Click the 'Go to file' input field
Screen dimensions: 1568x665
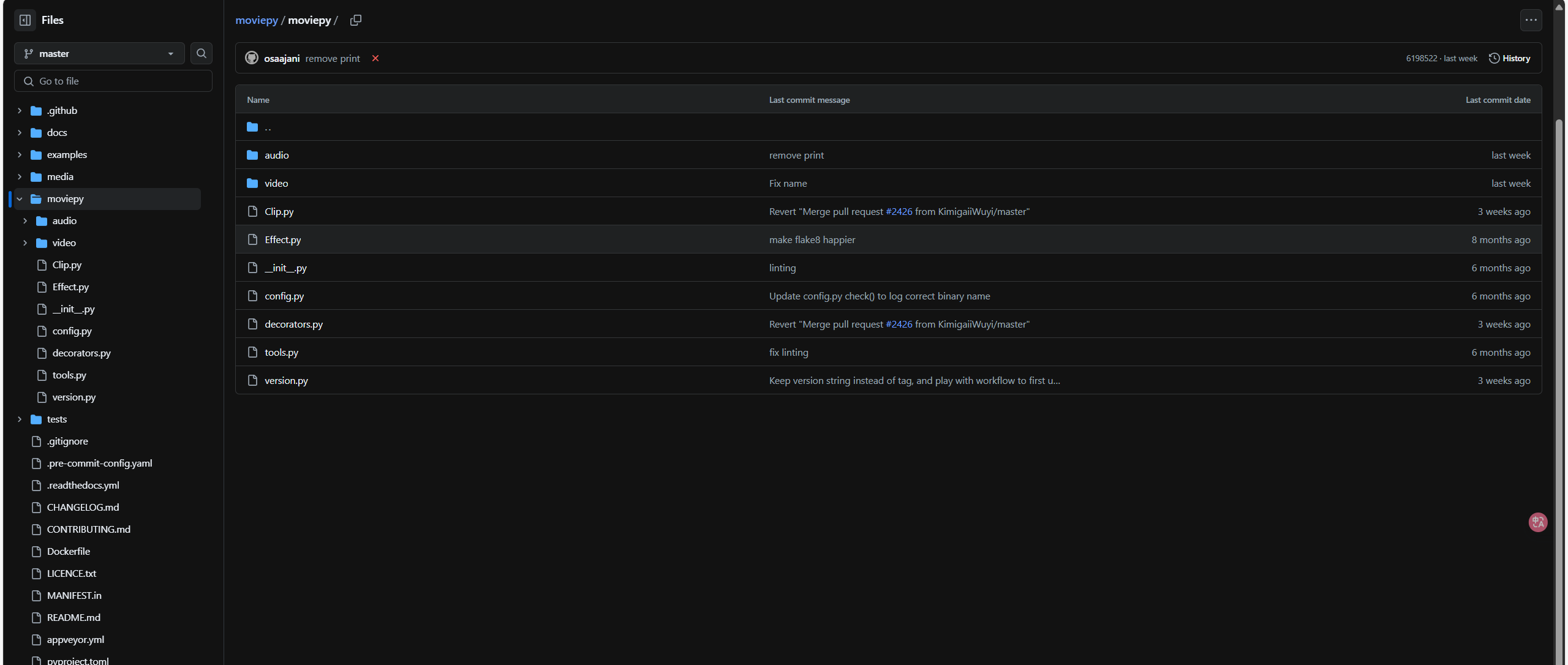113,80
